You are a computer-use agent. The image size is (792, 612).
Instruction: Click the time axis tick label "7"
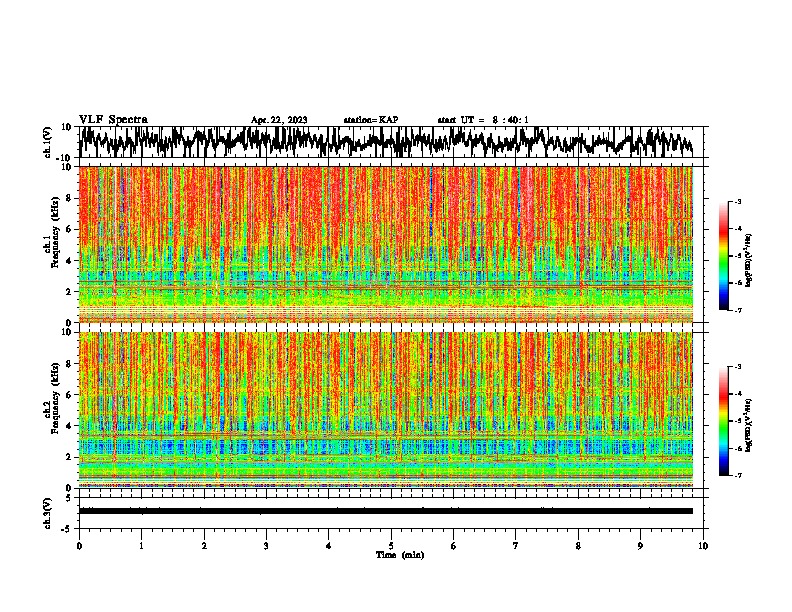(516, 546)
